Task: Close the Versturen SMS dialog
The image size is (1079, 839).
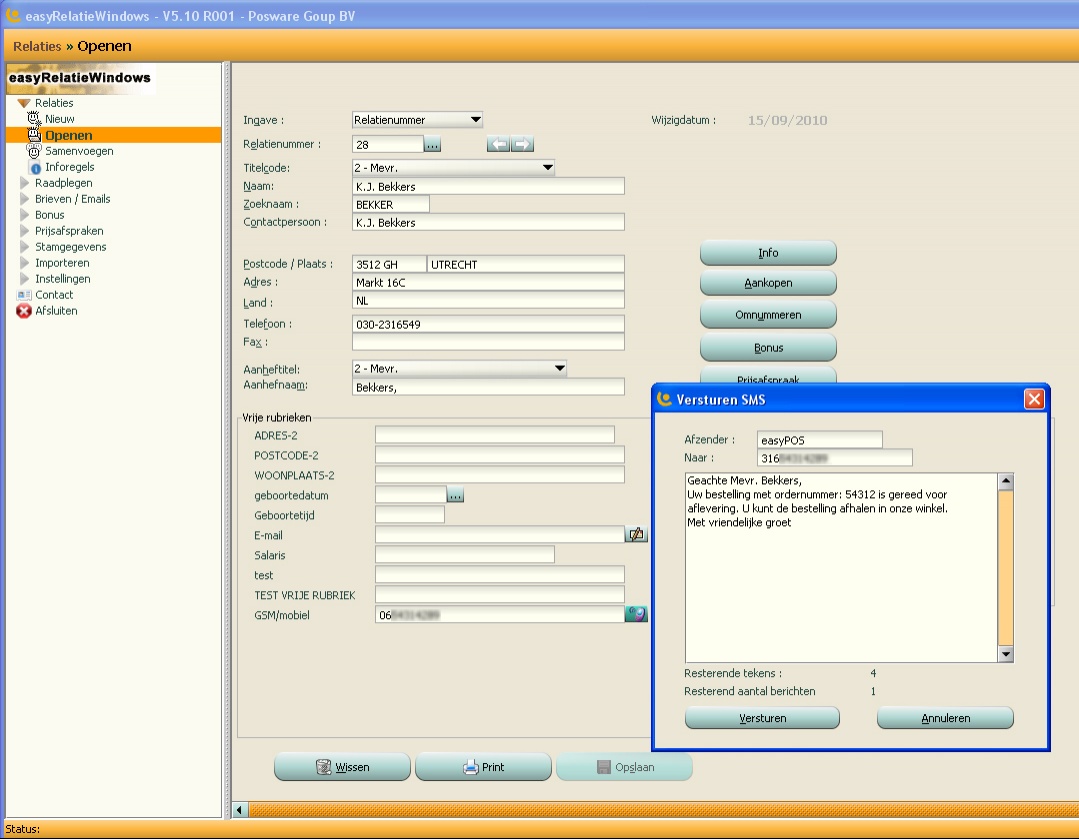Action: click(1034, 399)
